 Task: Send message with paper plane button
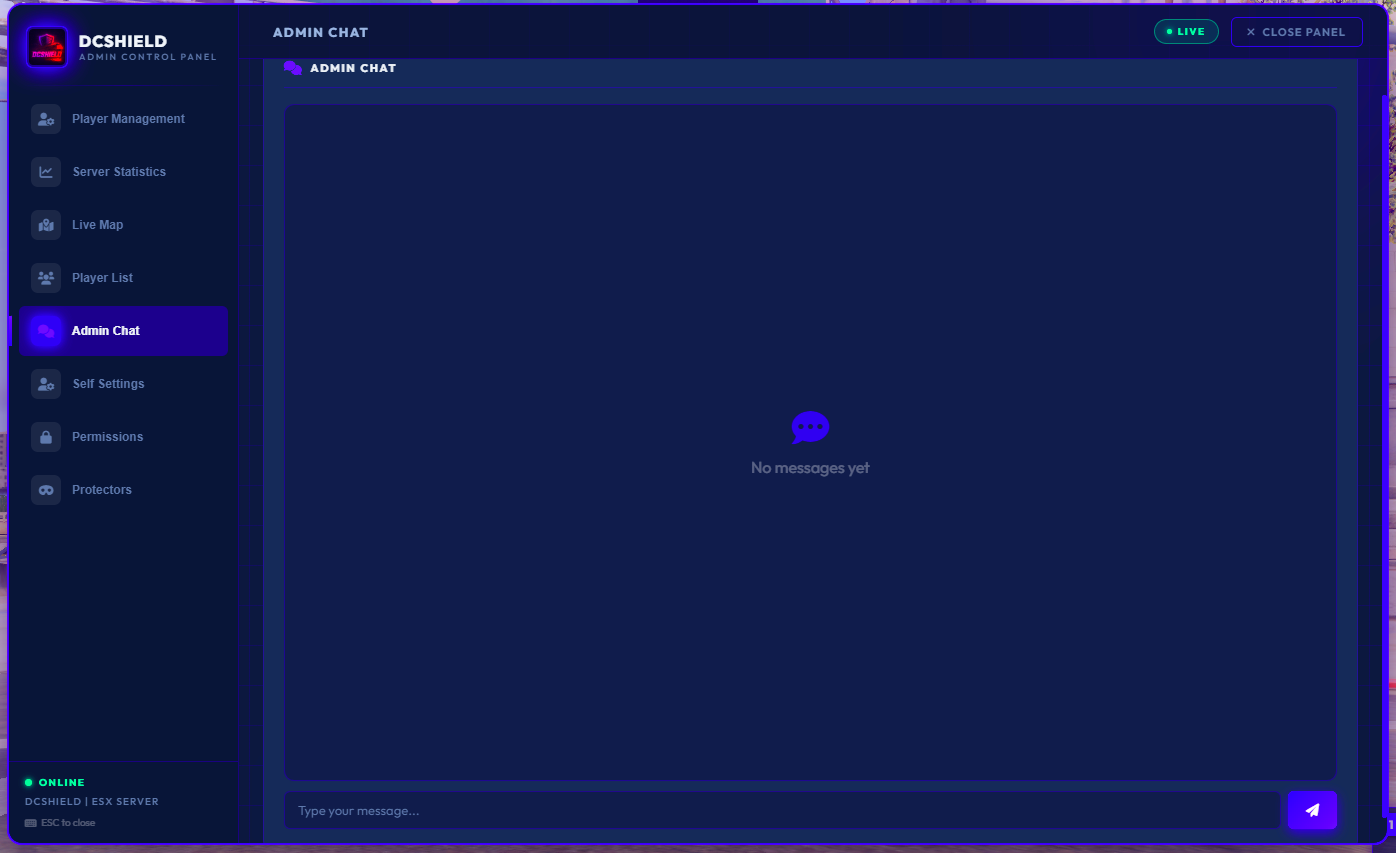point(1312,810)
